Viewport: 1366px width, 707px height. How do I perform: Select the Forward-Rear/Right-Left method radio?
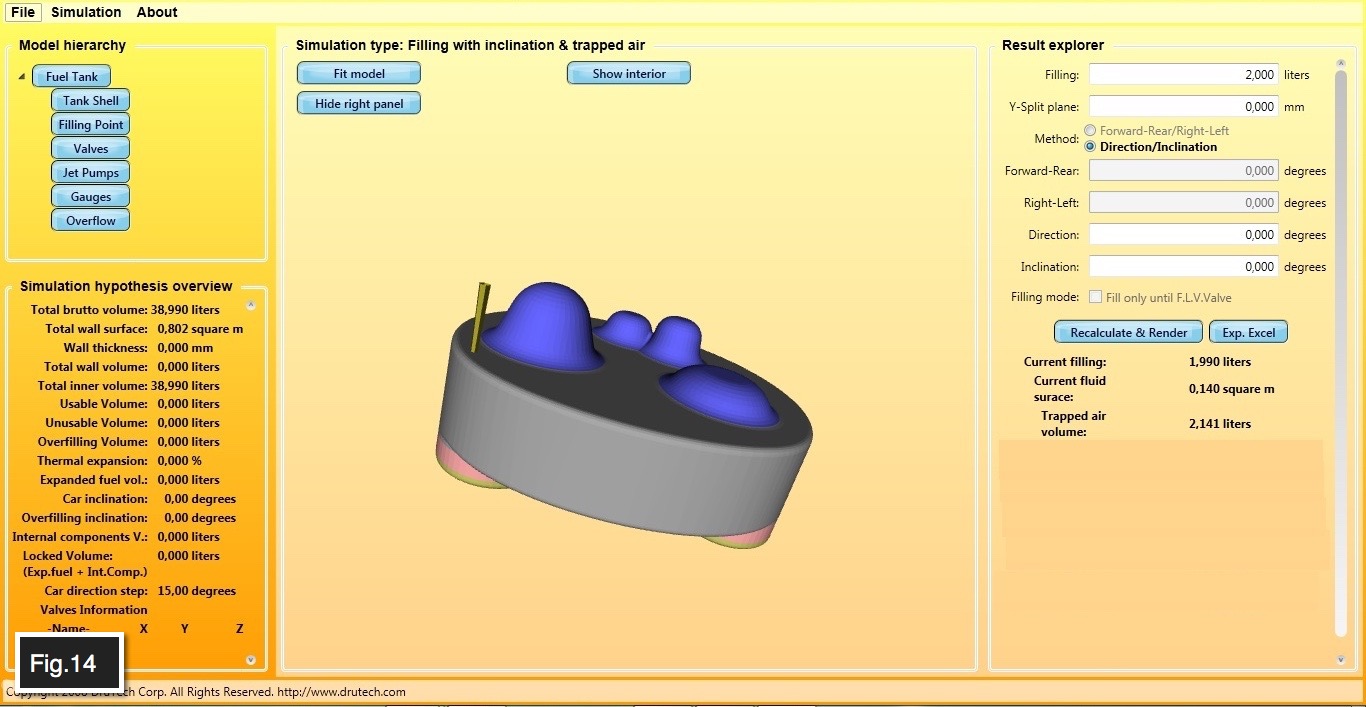1090,131
